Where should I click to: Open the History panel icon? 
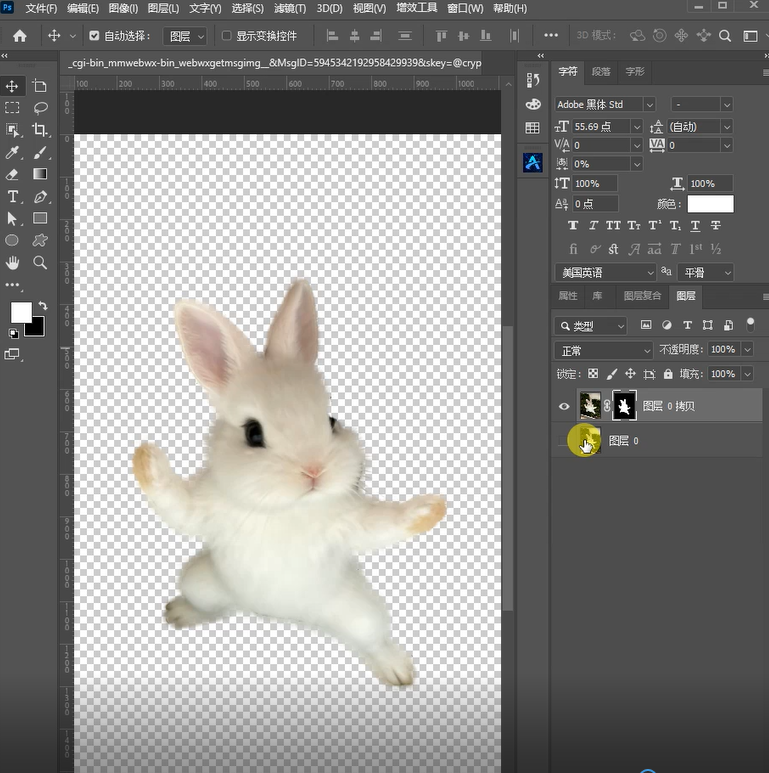coord(533,80)
